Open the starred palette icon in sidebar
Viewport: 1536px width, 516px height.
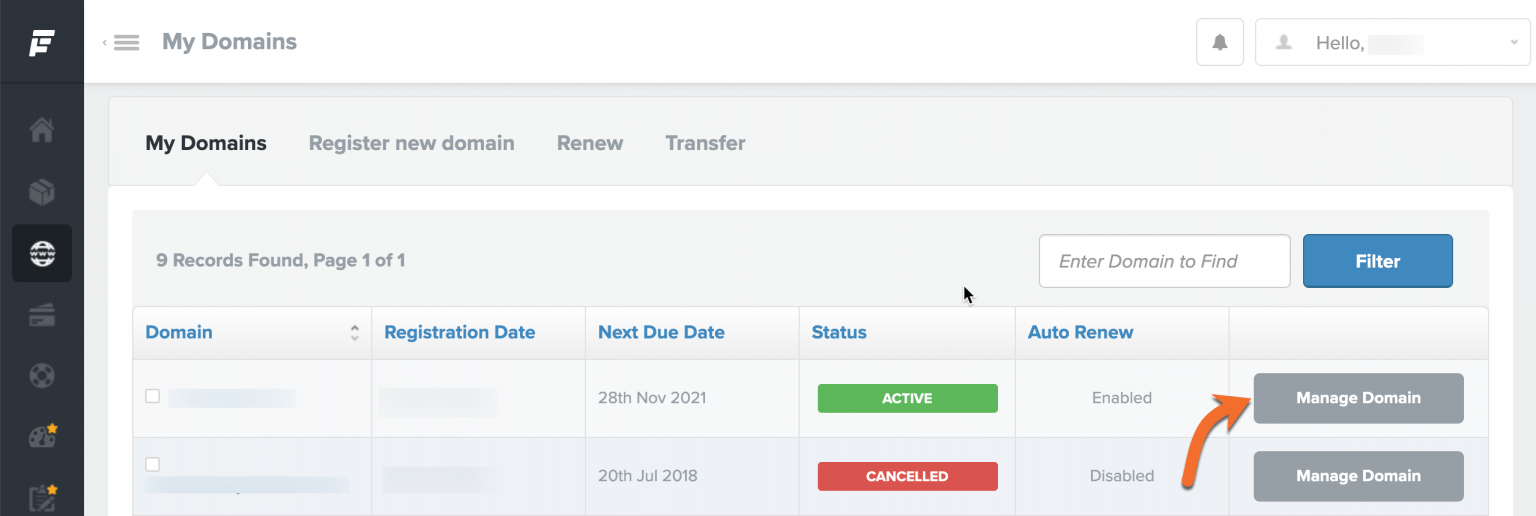[42, 437]
